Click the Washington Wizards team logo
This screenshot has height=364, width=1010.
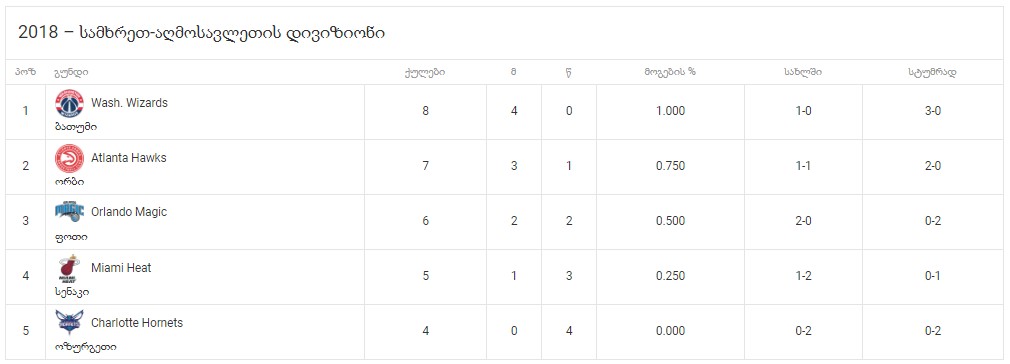[70, 104]
